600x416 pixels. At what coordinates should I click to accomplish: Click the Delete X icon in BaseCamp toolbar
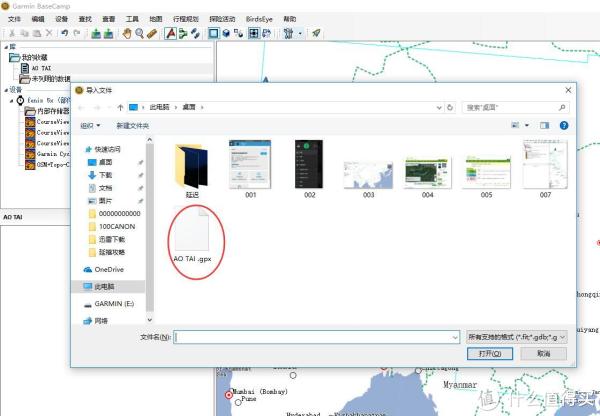pyautogui.click(x=49, y=33)
